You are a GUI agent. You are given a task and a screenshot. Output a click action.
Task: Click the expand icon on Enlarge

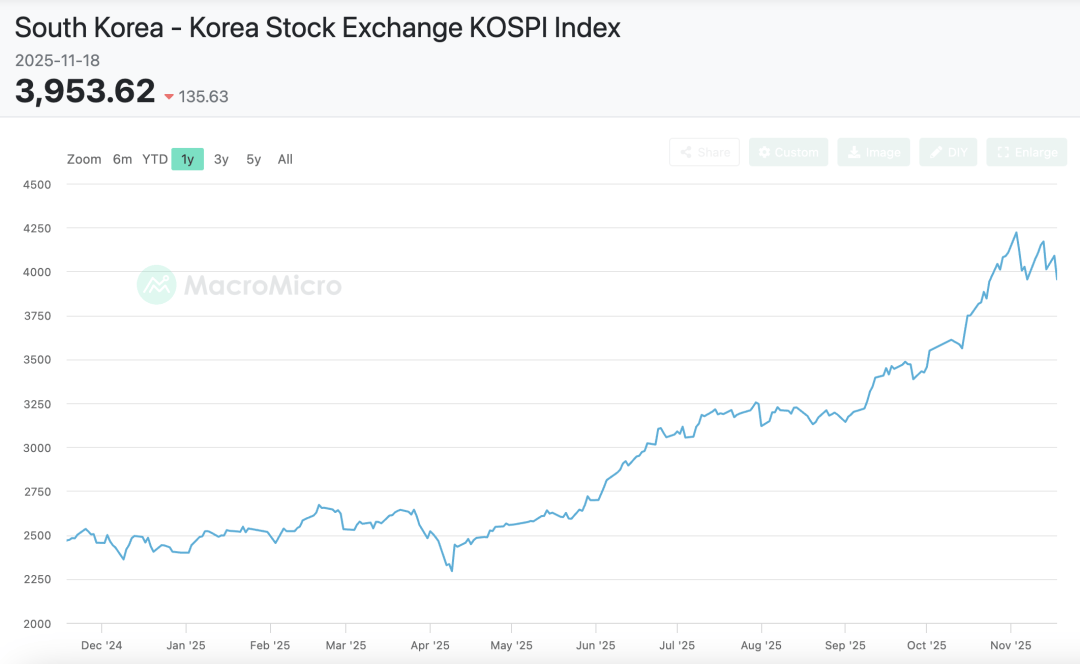[x=1003, y=152]
